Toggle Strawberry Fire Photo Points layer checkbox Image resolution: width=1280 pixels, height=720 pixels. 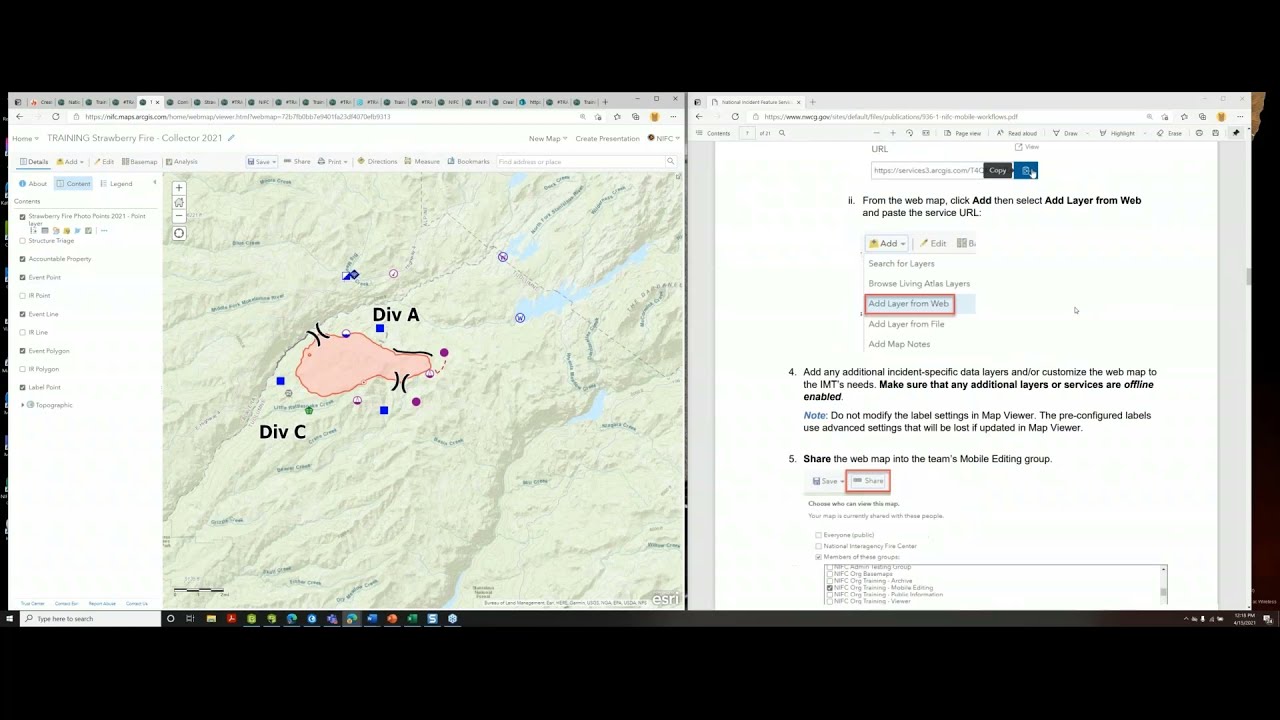[23, 217]
